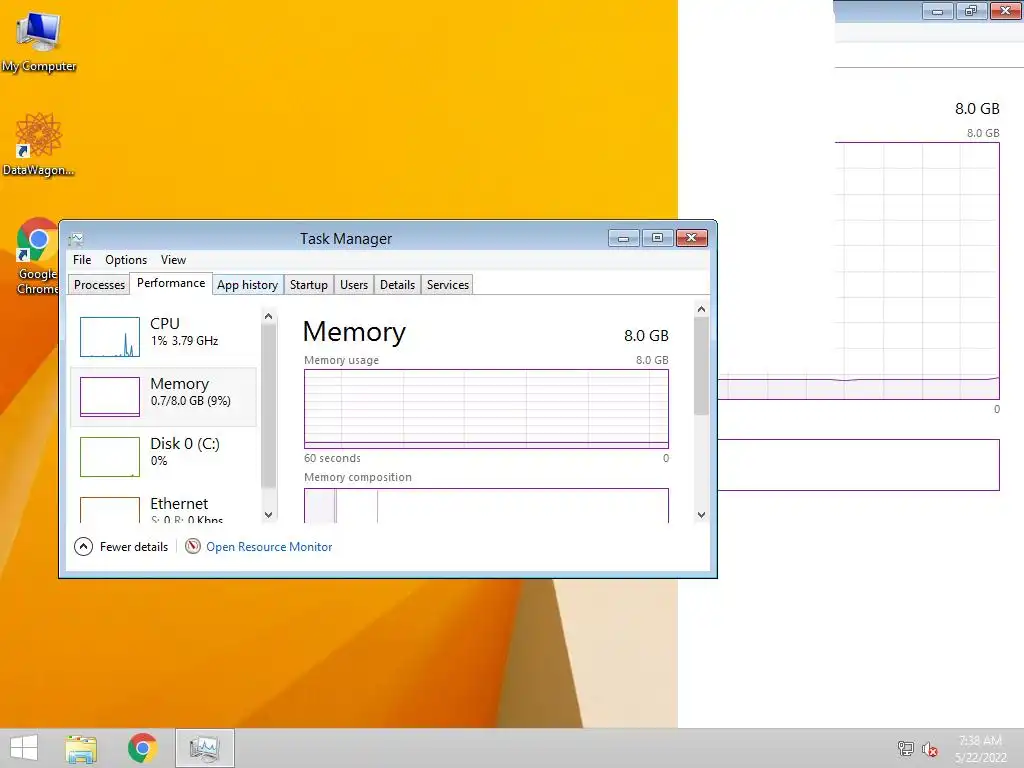Open the Services tab
This screenshot has width=1024, height=768.
click(x=448, y=285)
